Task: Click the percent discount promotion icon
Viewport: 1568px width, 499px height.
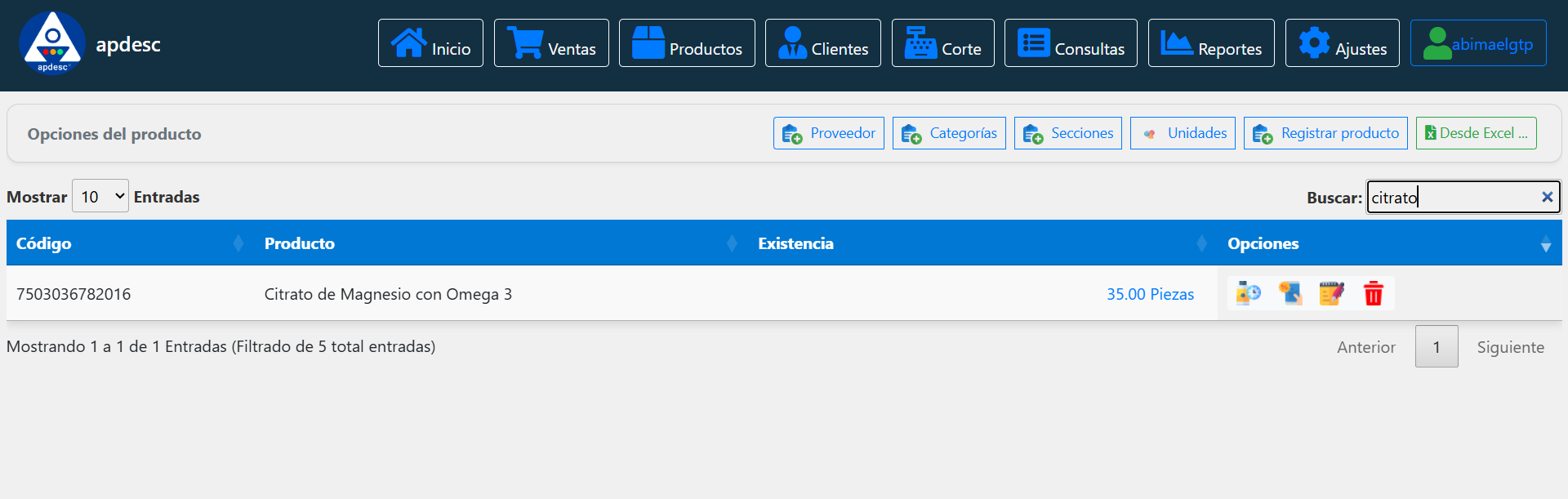Action: tap(1290, 292)
